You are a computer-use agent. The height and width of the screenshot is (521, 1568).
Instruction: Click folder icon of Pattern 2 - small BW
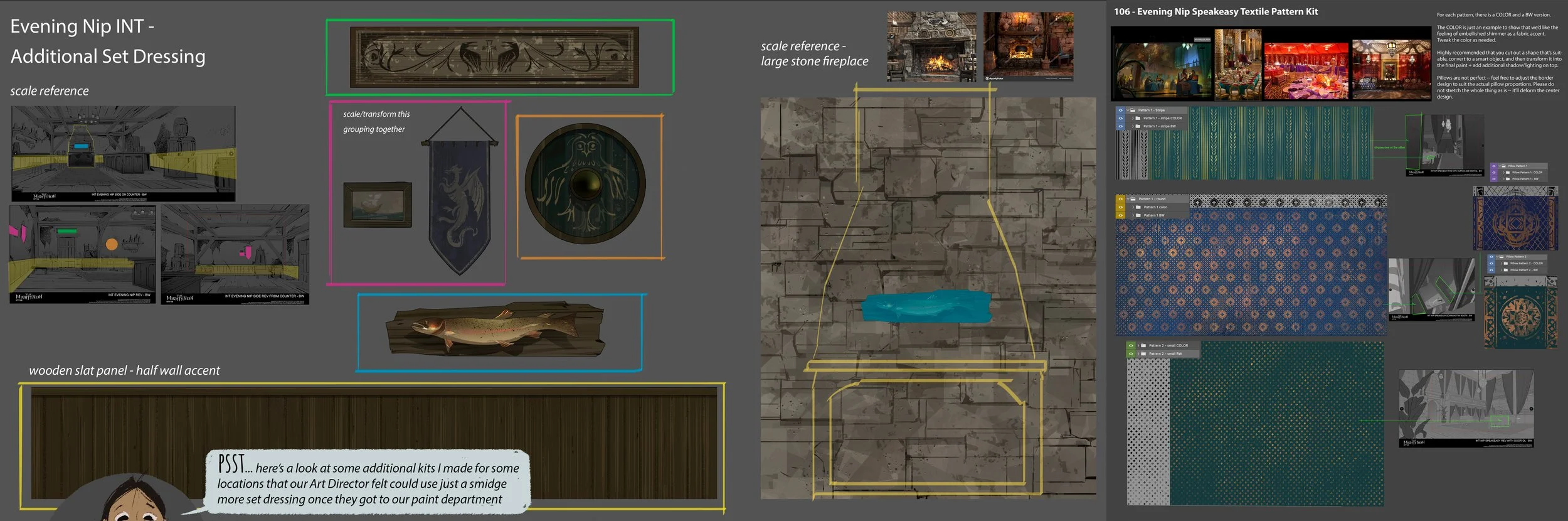coord(1143,353)
